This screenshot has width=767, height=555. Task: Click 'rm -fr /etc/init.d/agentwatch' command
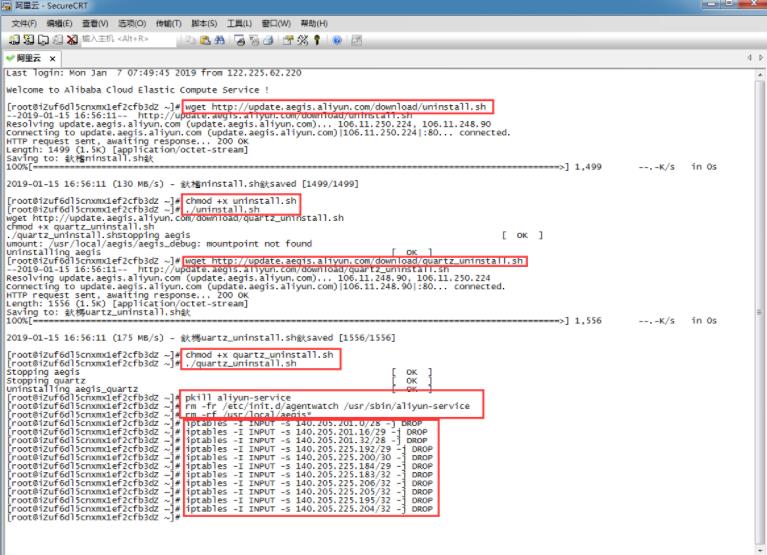click(x=327, y=406)
